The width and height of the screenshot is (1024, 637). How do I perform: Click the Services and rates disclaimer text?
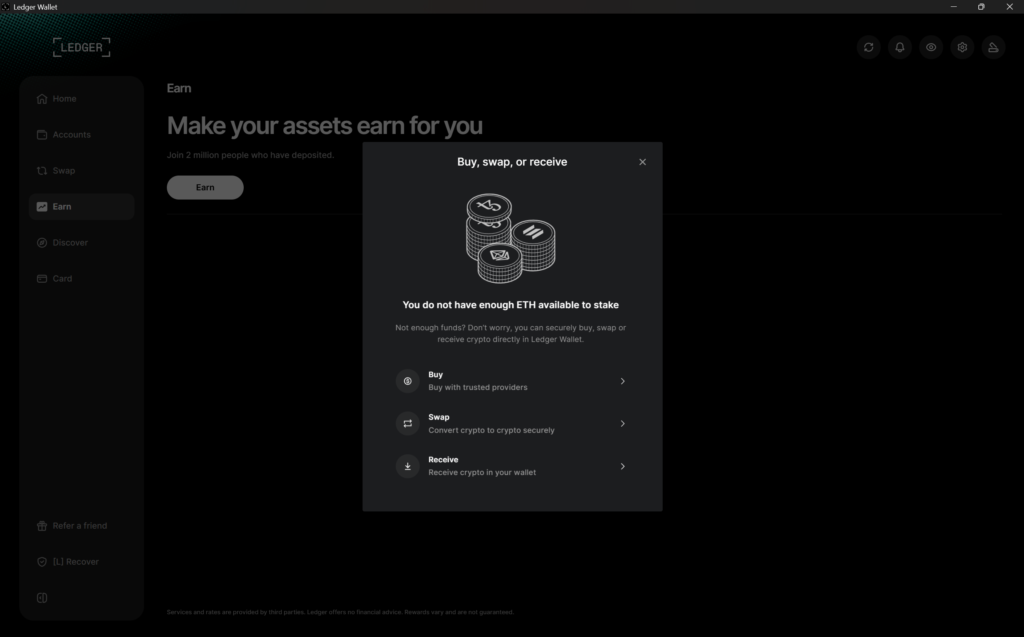340,612
